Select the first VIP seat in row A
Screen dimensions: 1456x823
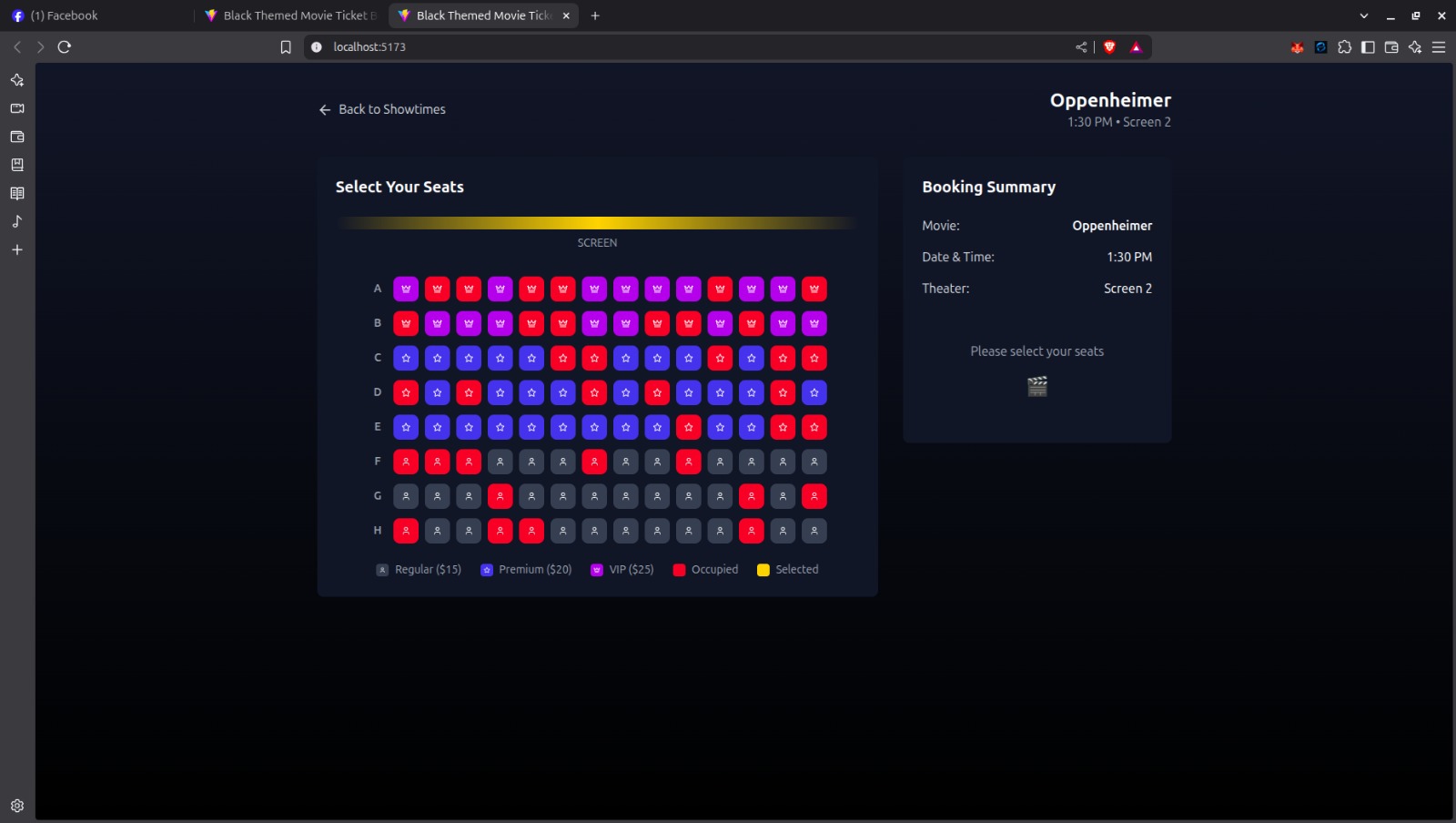coord(406,289)
